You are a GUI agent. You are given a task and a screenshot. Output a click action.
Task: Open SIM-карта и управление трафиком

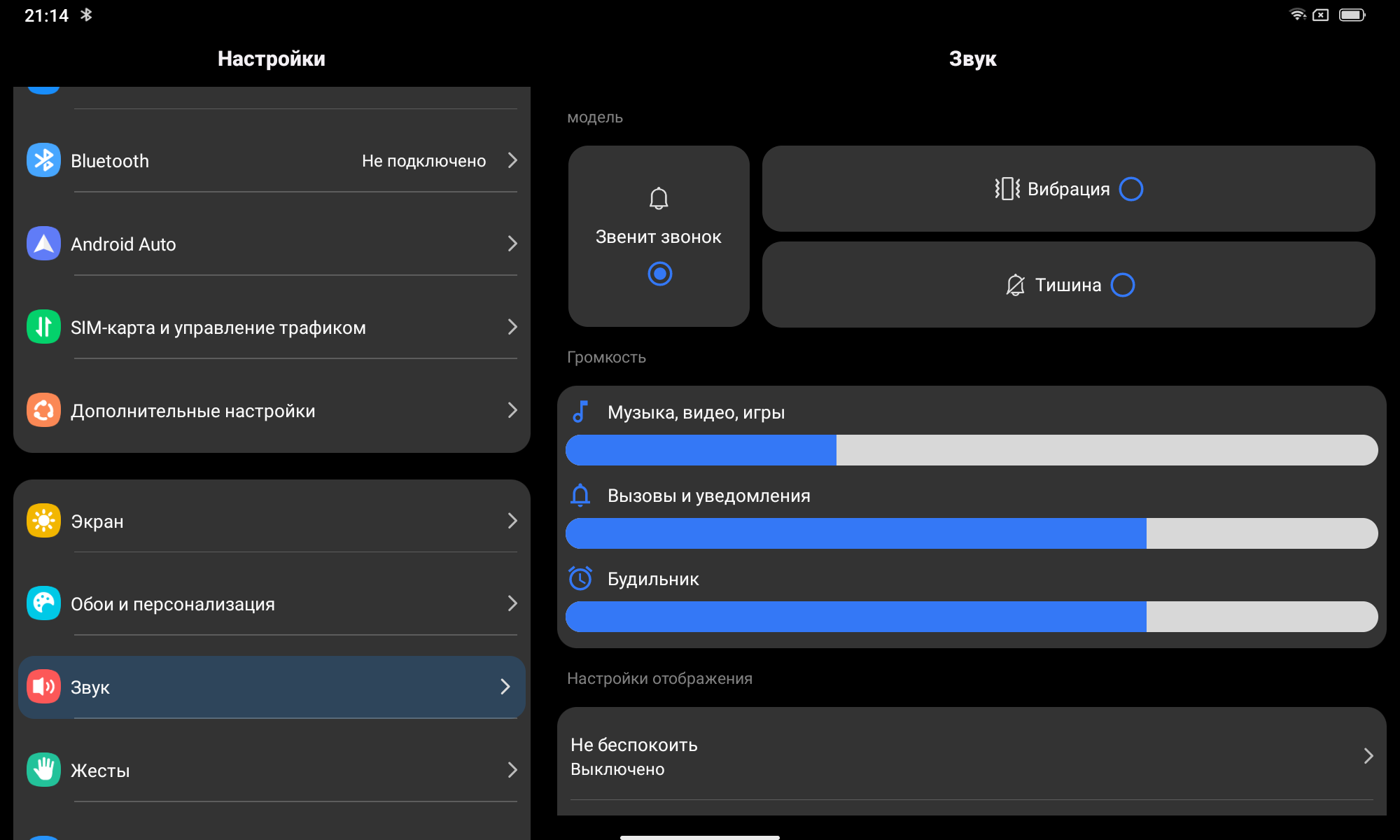tap(272, 327)
